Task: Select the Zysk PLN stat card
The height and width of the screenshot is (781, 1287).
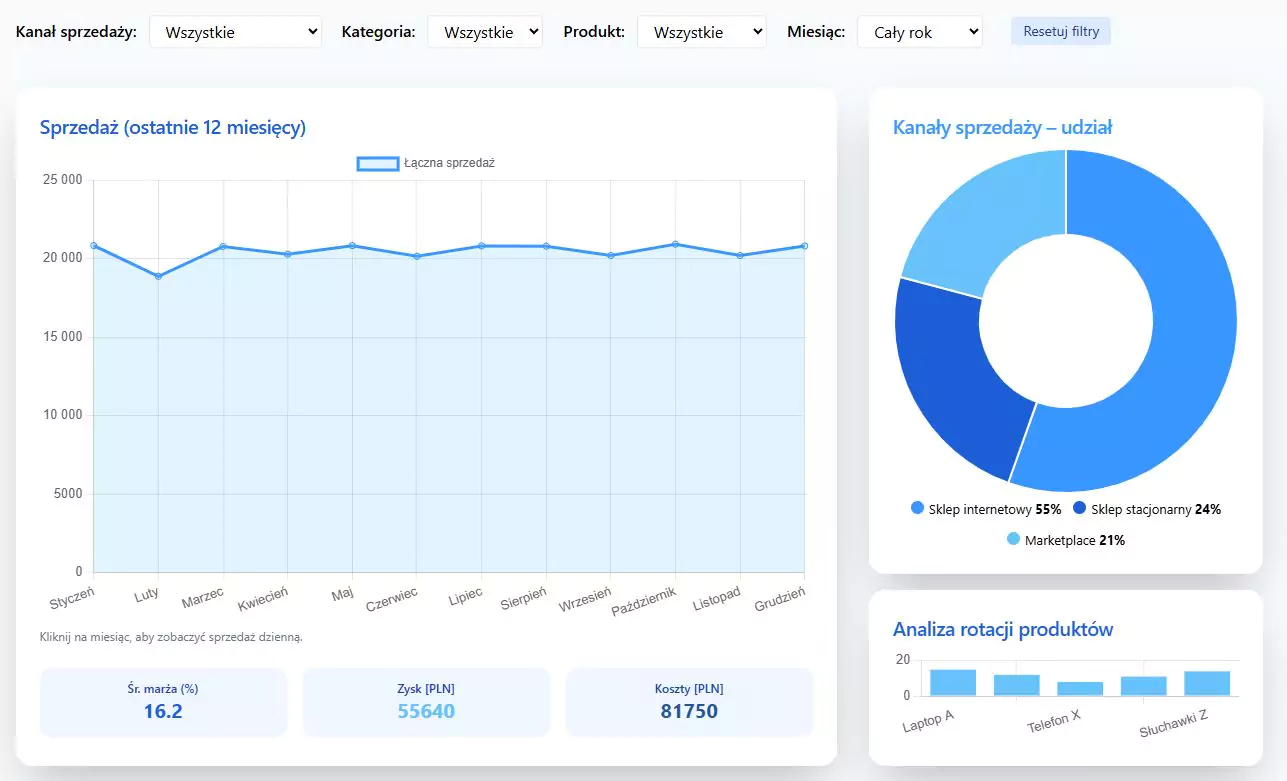Action: [x=426, y=701]
